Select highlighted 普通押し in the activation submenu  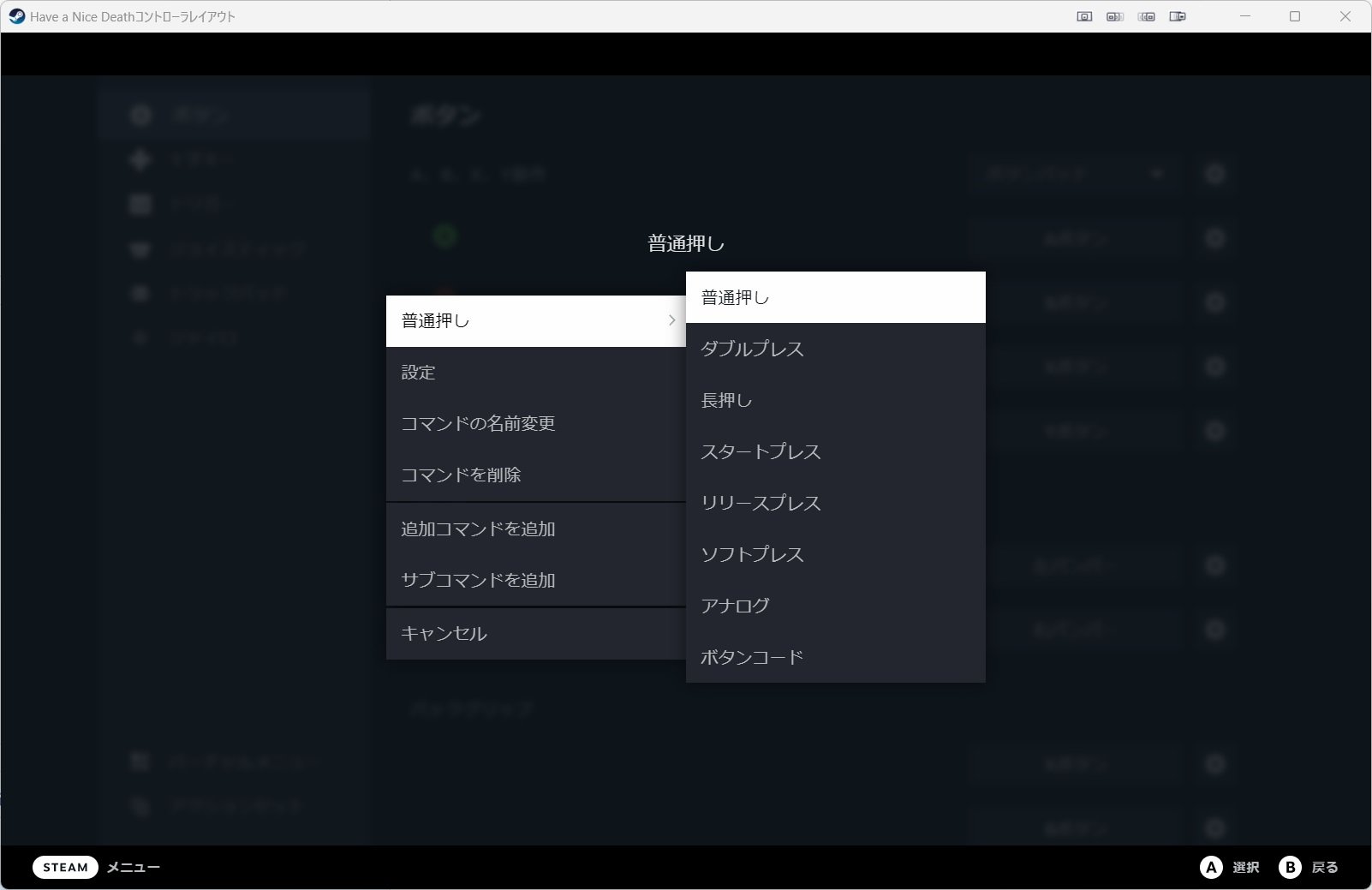point(835,297)
